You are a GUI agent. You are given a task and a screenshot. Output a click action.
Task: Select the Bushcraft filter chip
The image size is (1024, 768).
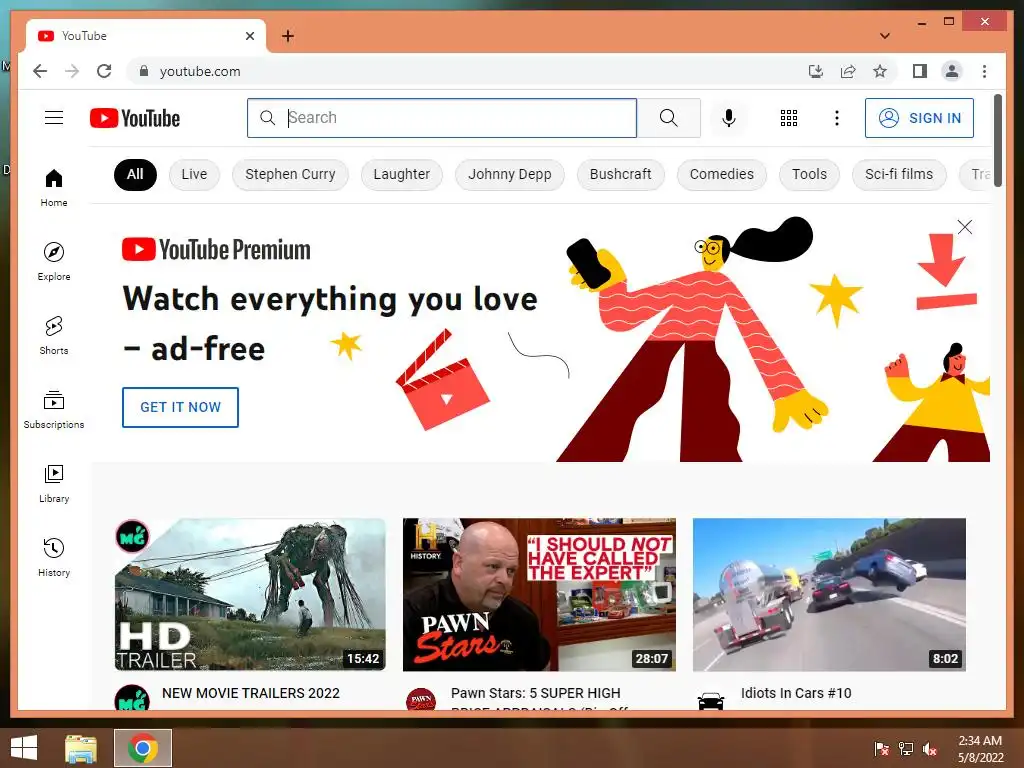click(620, 174)
